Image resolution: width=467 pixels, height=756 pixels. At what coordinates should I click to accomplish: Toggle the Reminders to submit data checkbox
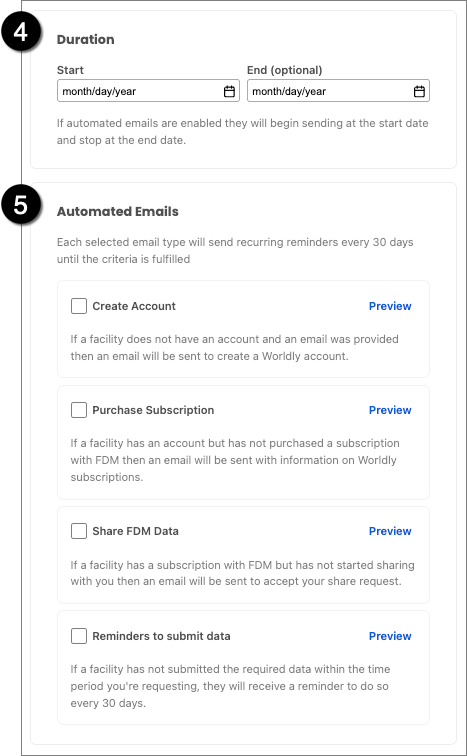point(79,636)
